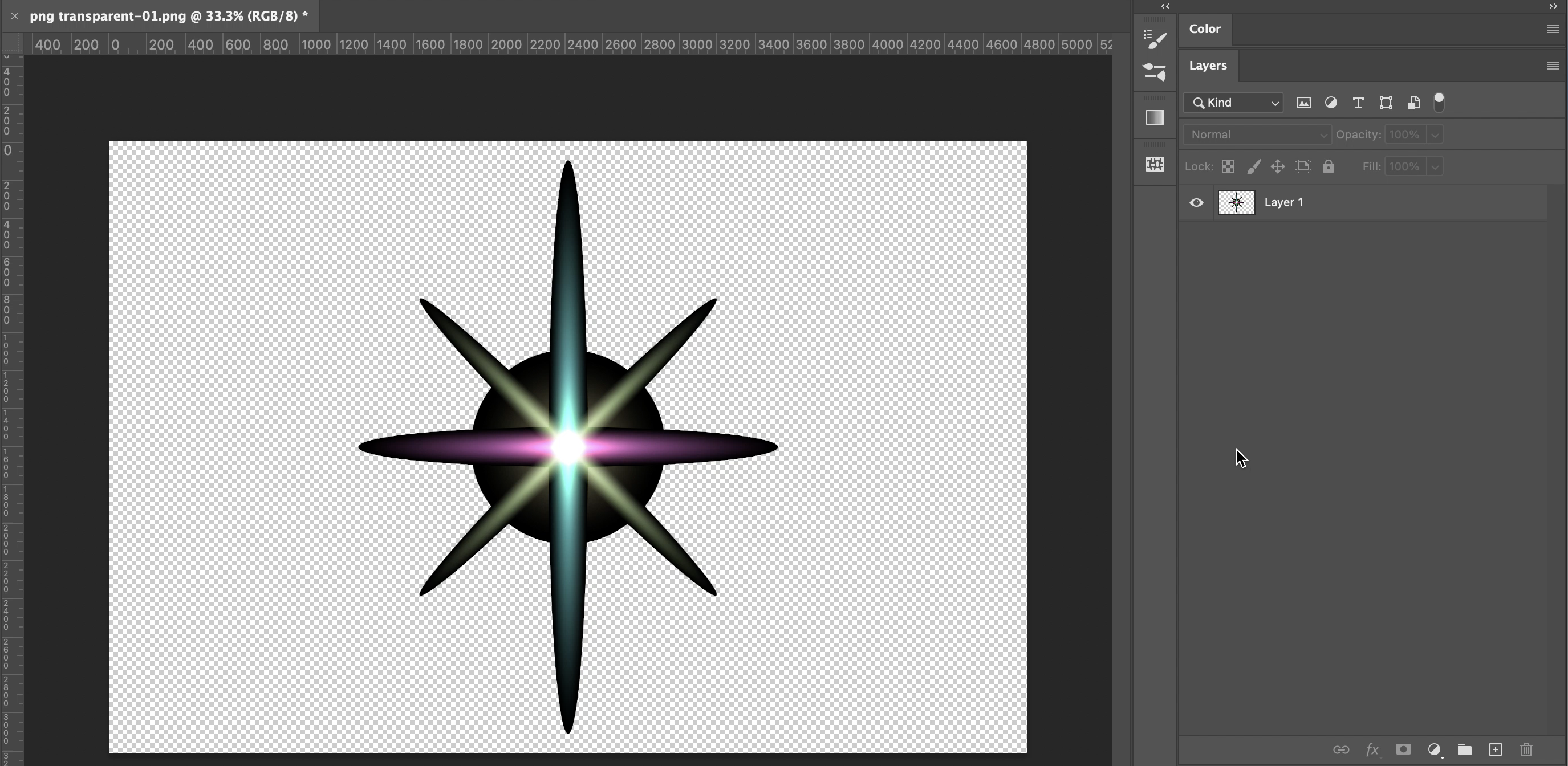
Task: Create a new group folder icon
Action: point(1465,749)
